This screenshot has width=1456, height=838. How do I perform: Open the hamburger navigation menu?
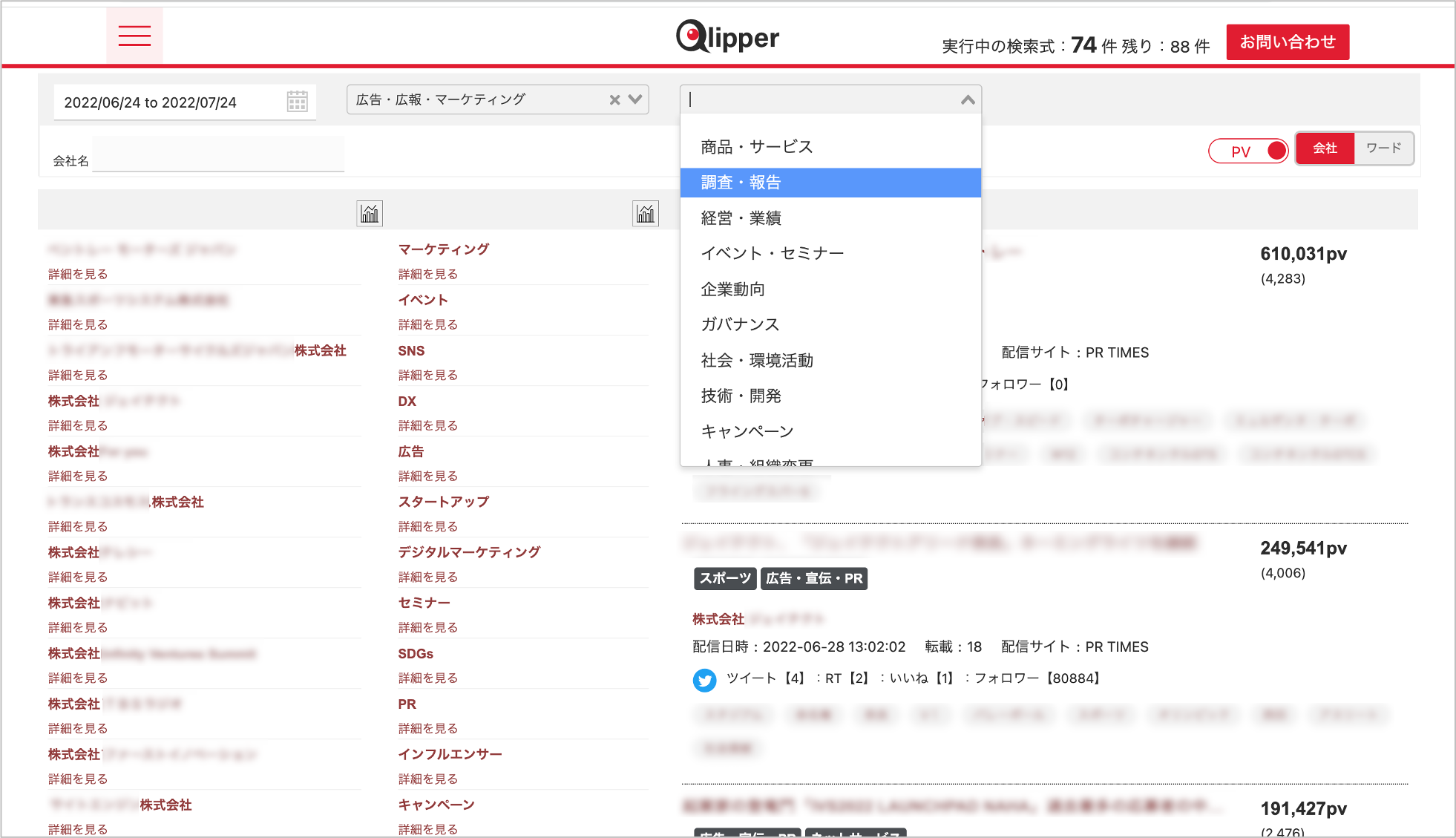[134, 35]
